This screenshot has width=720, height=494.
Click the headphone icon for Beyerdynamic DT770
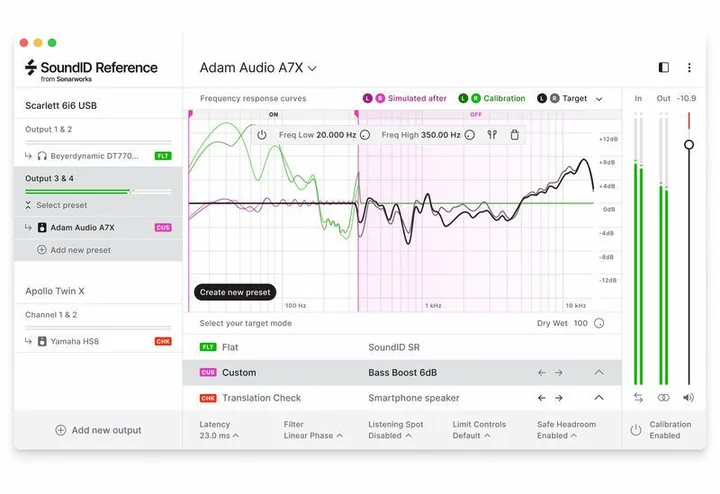pyautogui.click(x=42, y=156)
